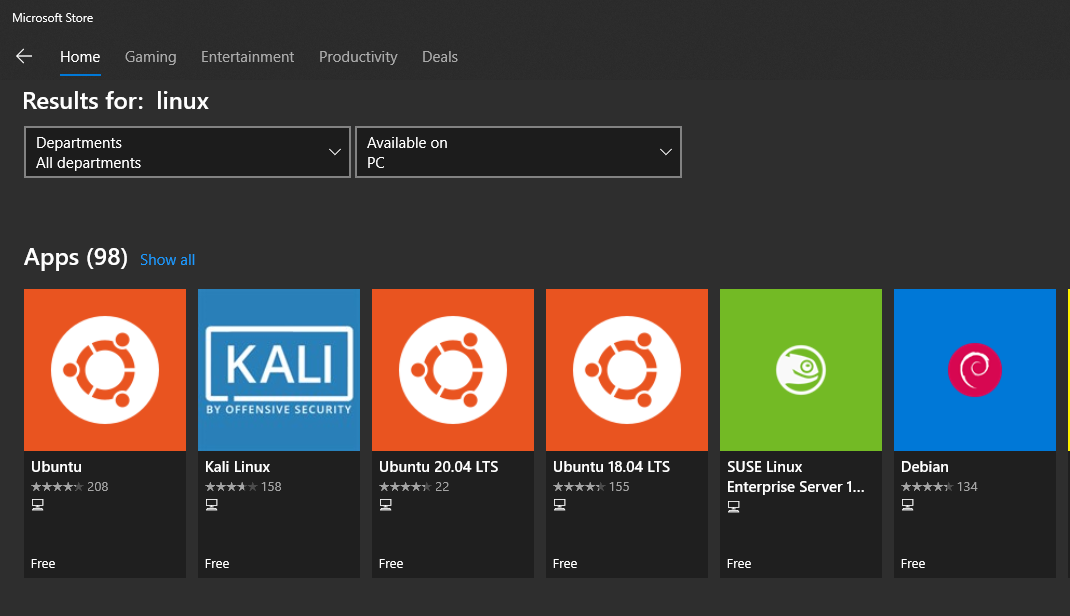Screen dimensions: 1070x616
Task: Open the Entertainment tab
Action: (x=248, y=57)
